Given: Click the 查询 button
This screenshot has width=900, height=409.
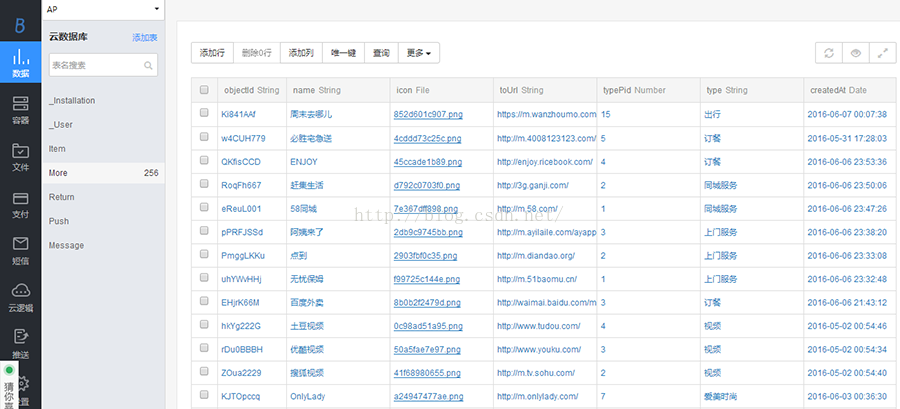Looking at the screenshot, I should tap(382, 53).
